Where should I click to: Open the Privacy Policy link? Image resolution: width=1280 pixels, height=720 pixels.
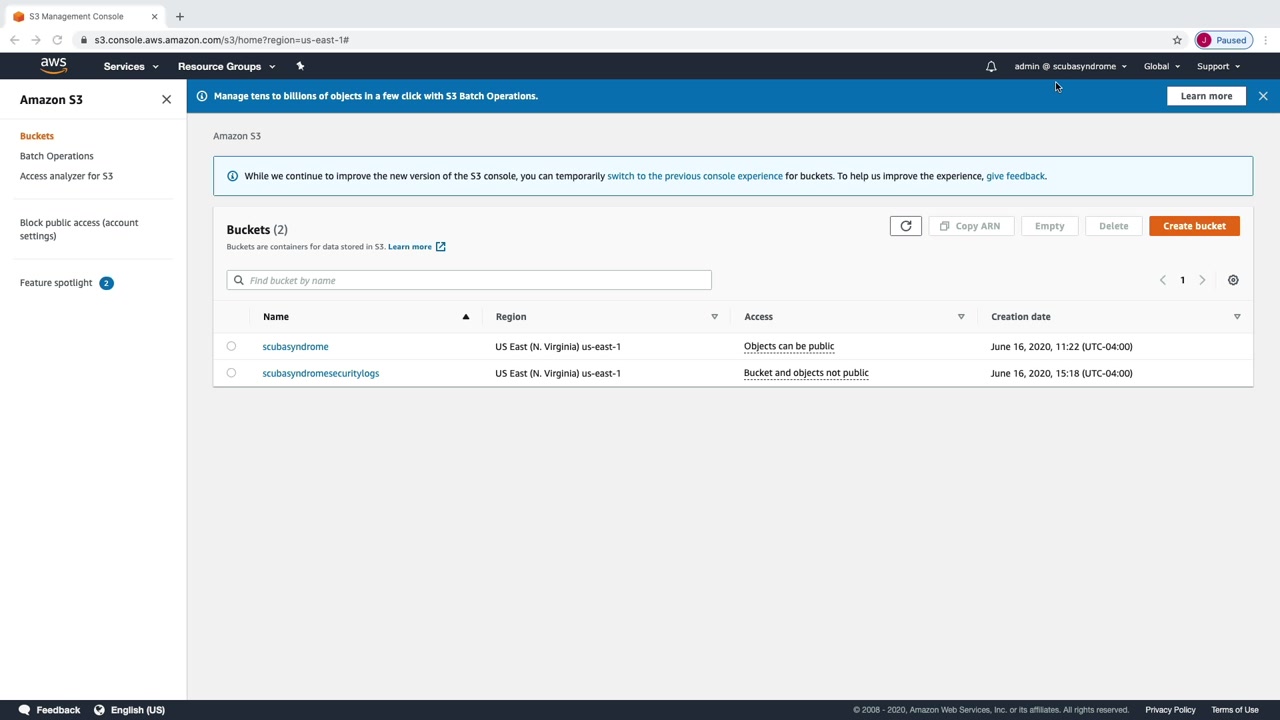pos(1170,710)
